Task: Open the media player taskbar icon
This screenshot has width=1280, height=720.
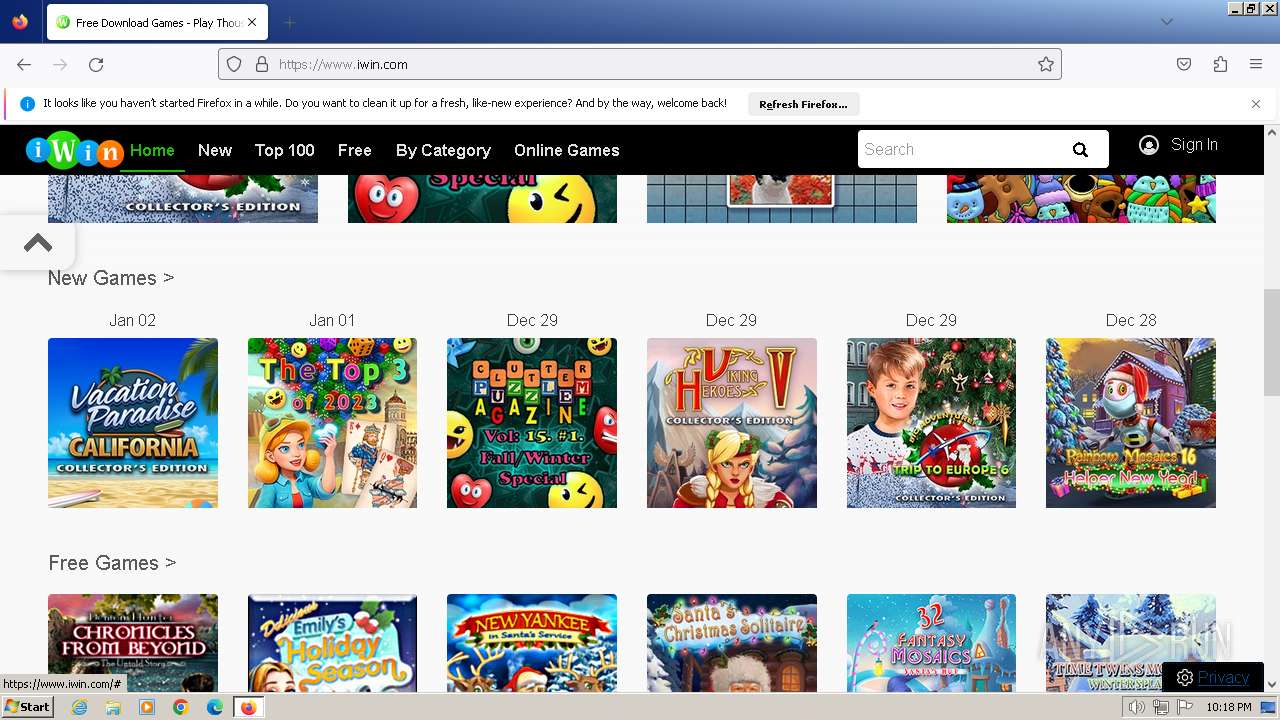Action: [147, 707]
